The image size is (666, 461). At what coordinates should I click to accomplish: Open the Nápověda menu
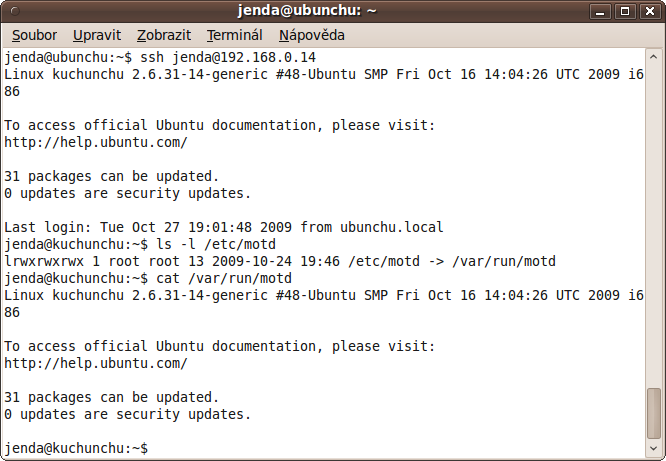point(312,35)
